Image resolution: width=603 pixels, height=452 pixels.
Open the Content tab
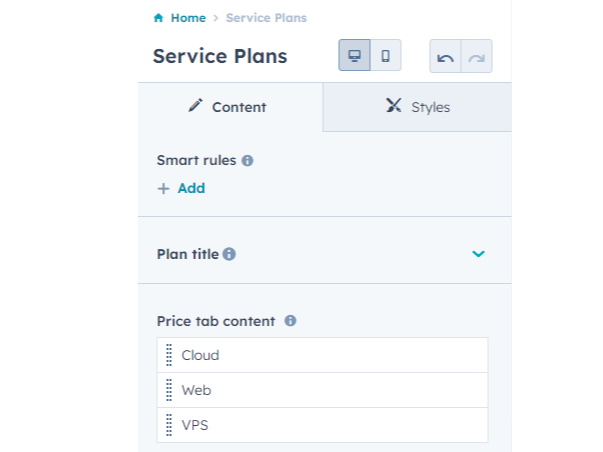click(x=230, y=107)
